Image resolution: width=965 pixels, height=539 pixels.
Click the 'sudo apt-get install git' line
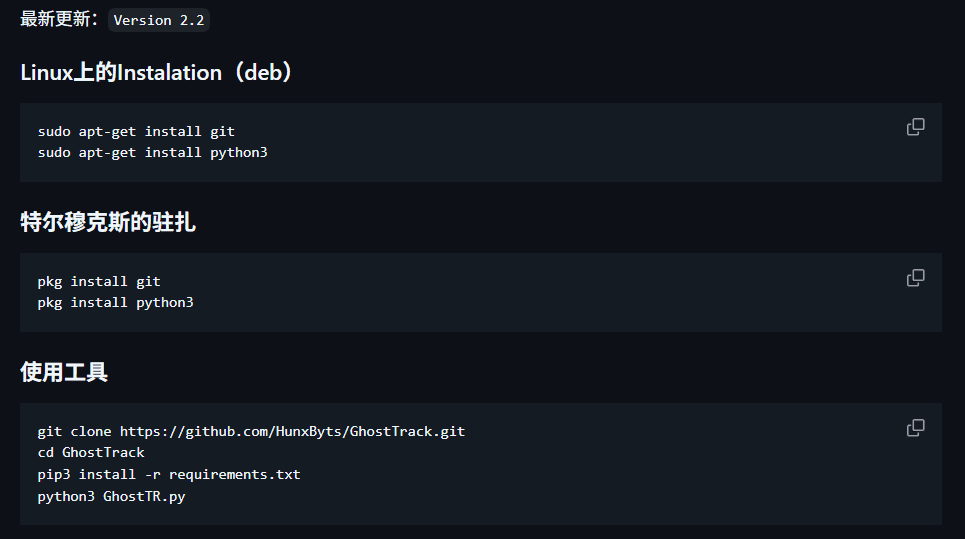point(136,131)
